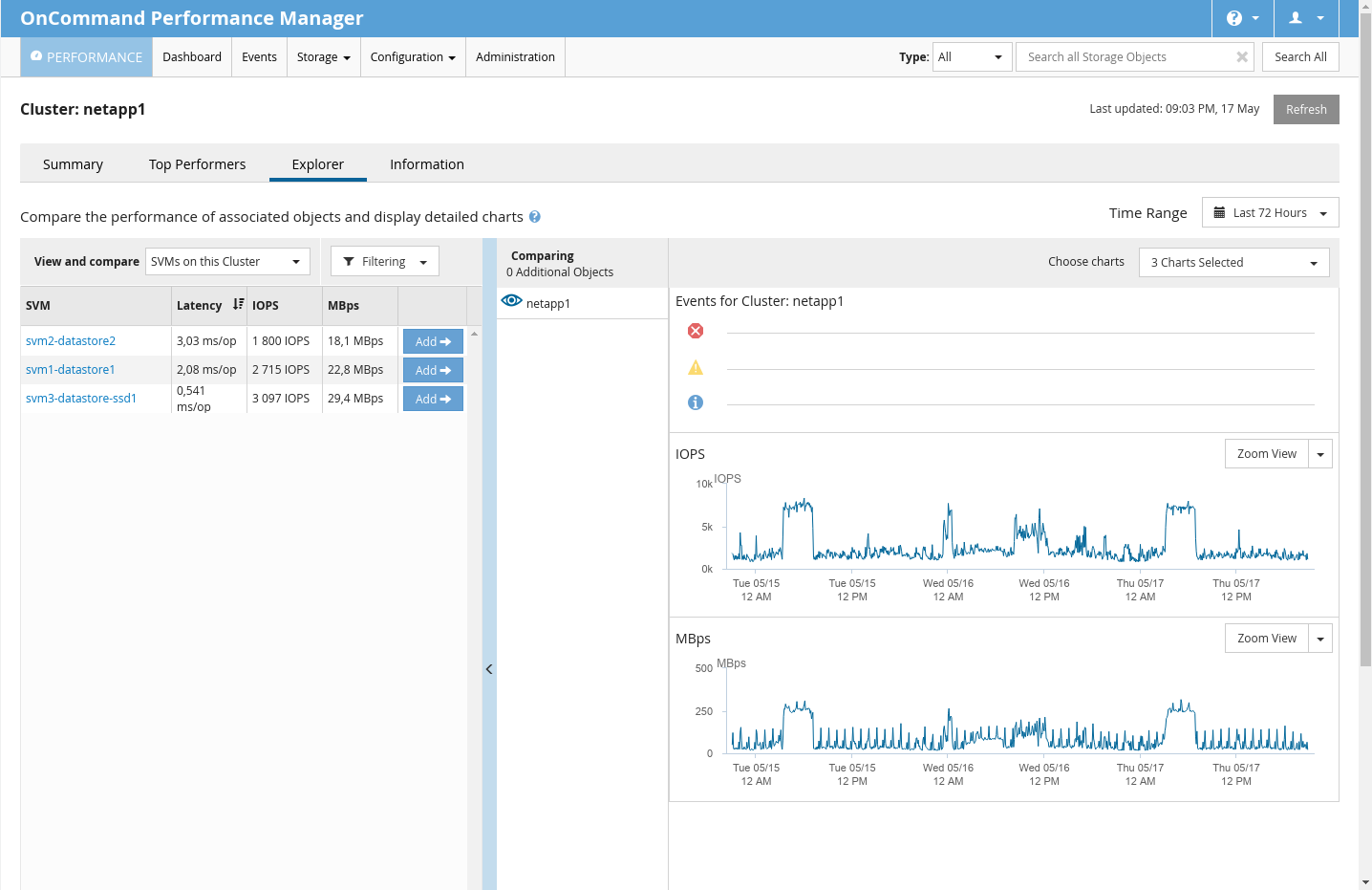The height and width of the screenshot is (890, 1372).
Task: Click the funnel Filtering icon
Action: [x=349, y=262]
